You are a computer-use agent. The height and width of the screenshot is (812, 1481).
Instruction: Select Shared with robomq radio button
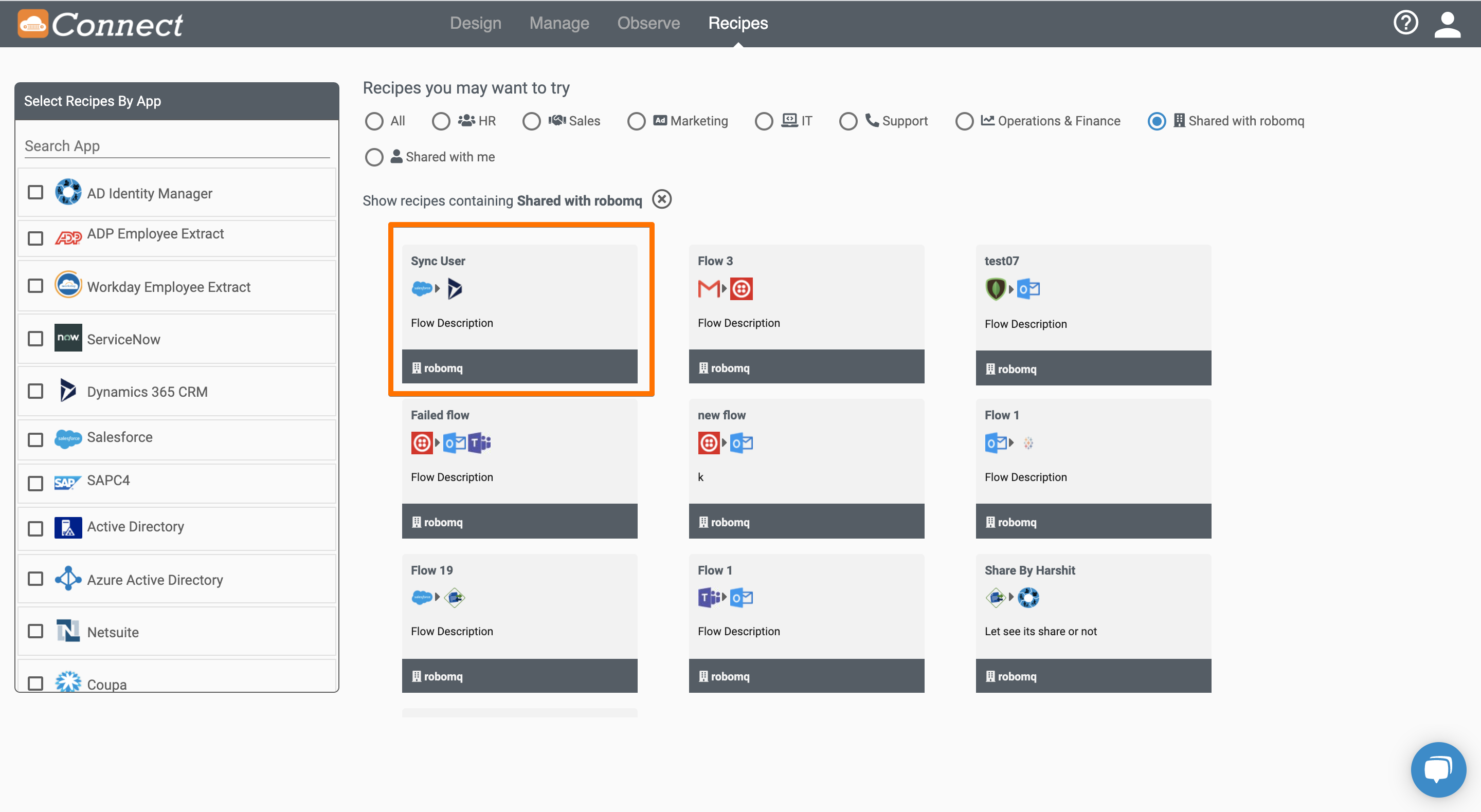point(1157,121)
